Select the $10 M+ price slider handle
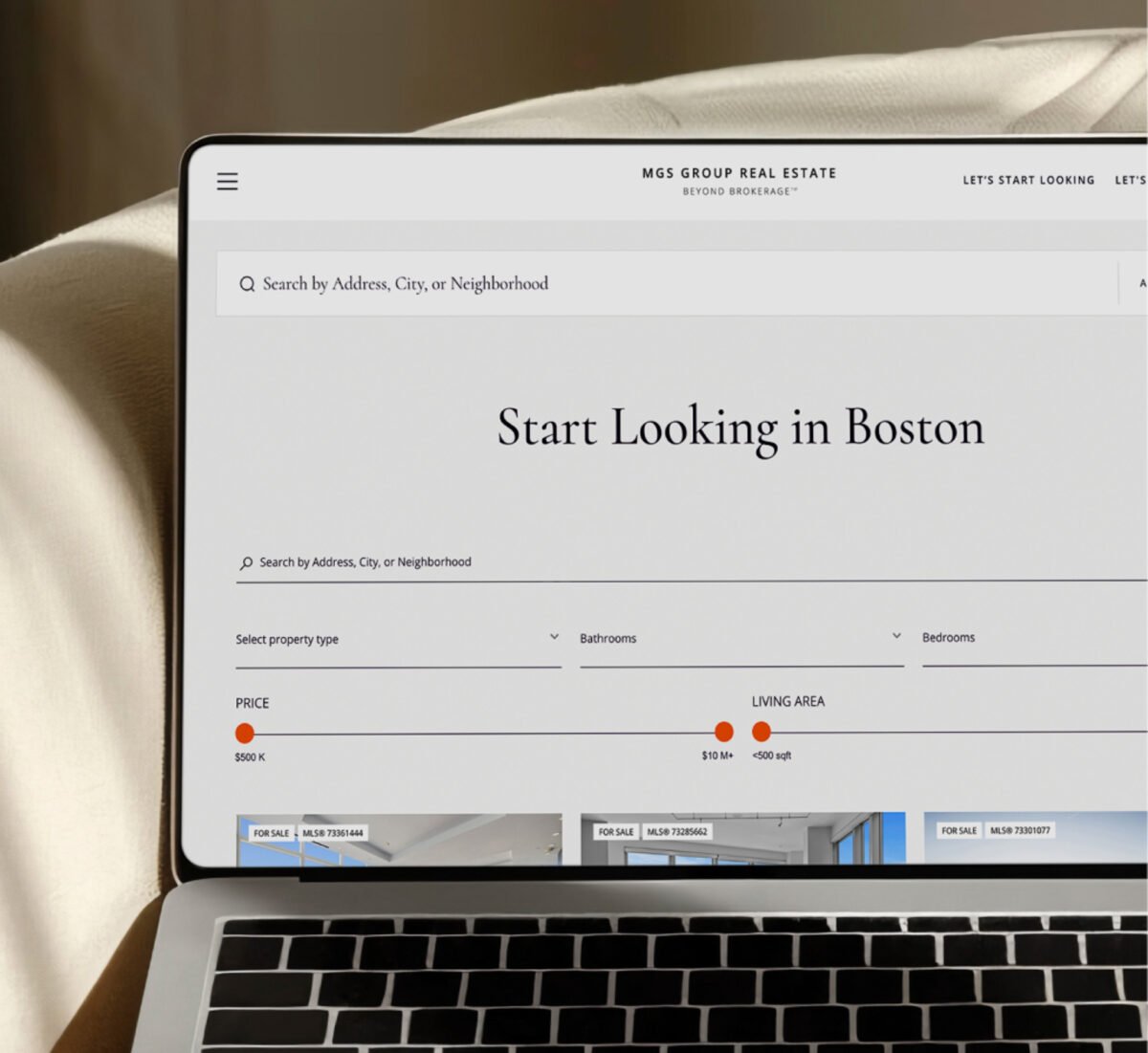 (724, 732)
